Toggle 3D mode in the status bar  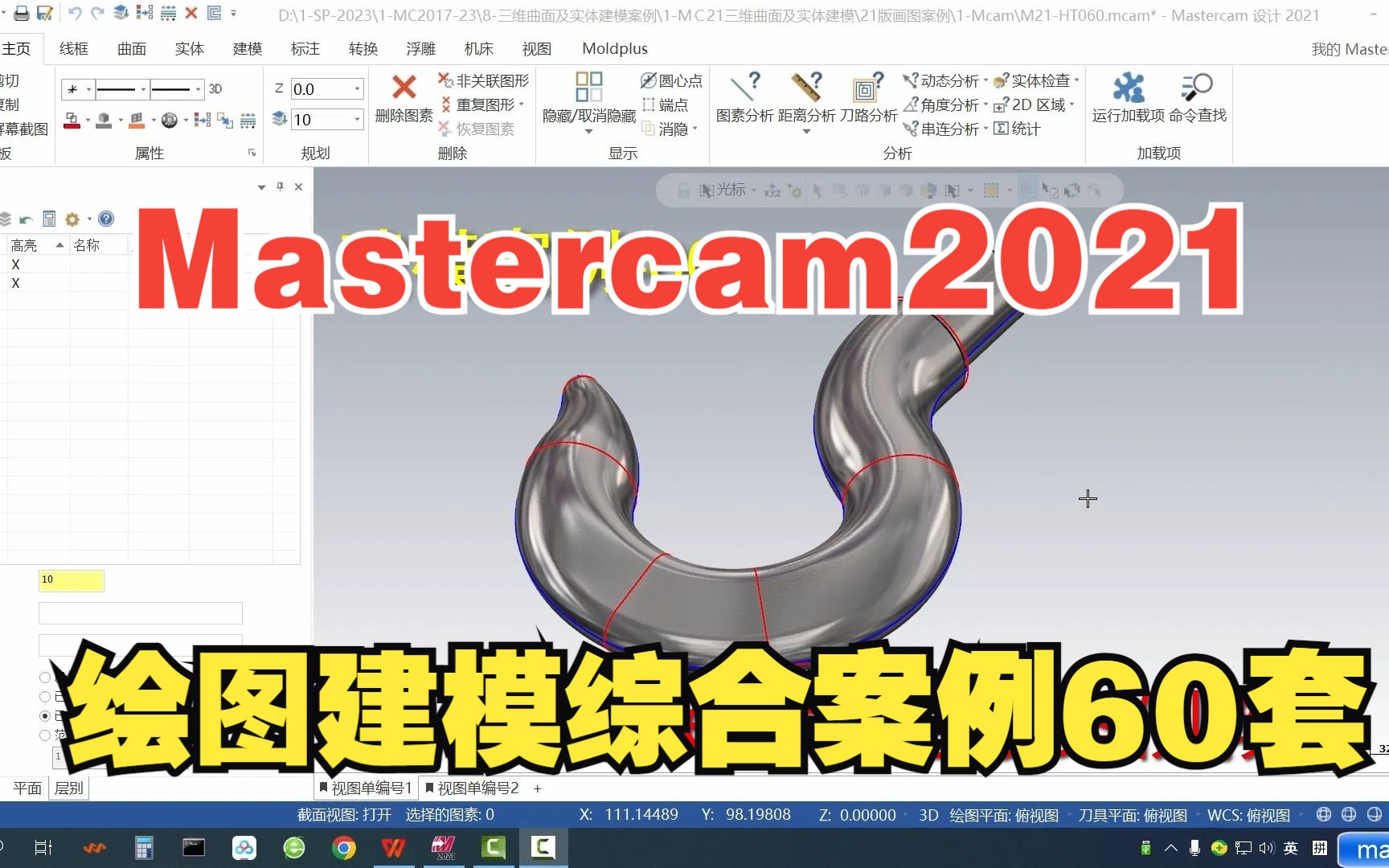click(x=928, y=815)
